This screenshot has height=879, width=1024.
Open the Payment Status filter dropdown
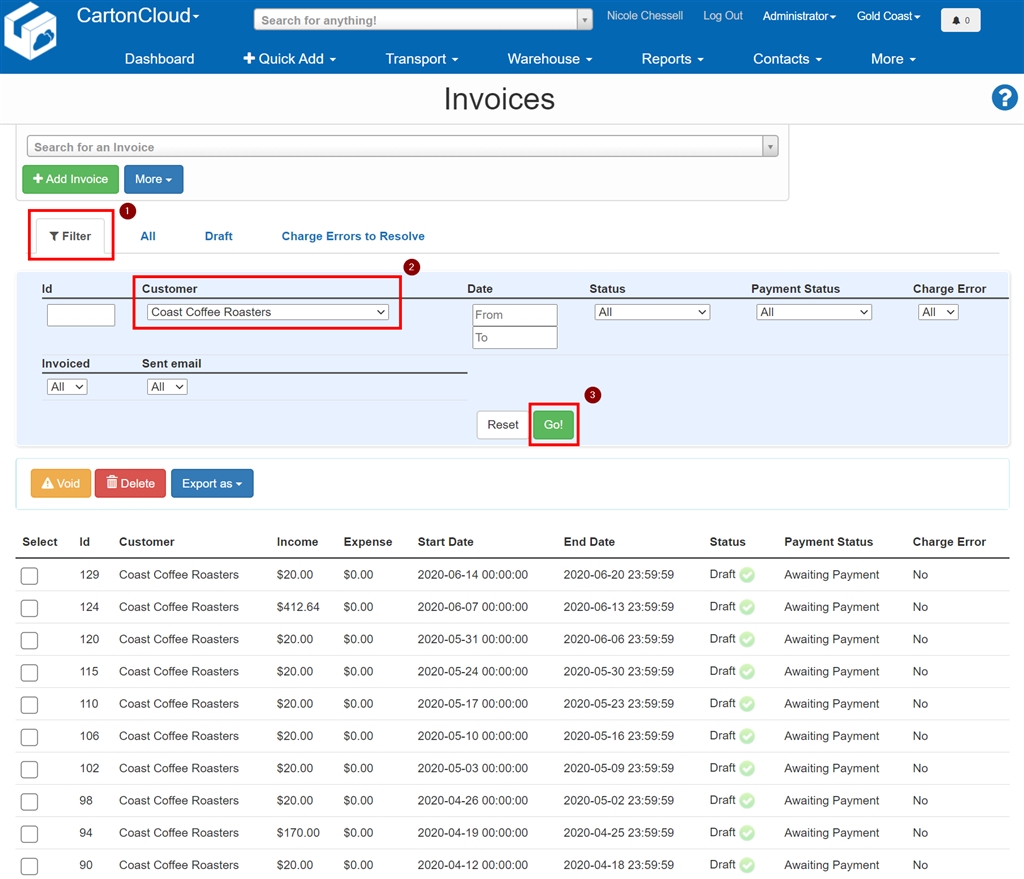(x=814, y=312)
